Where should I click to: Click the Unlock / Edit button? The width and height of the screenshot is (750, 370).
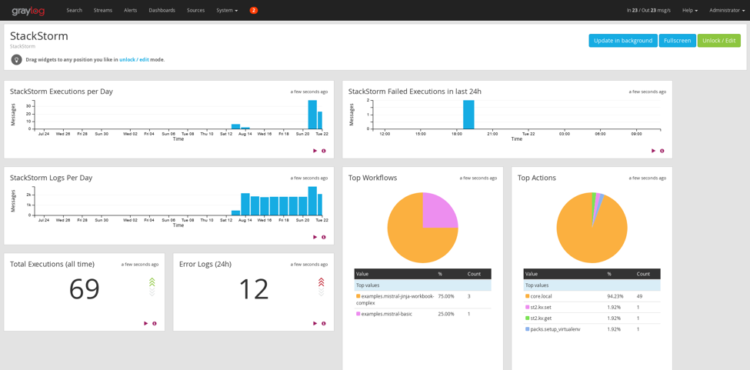tap(718, 41)
